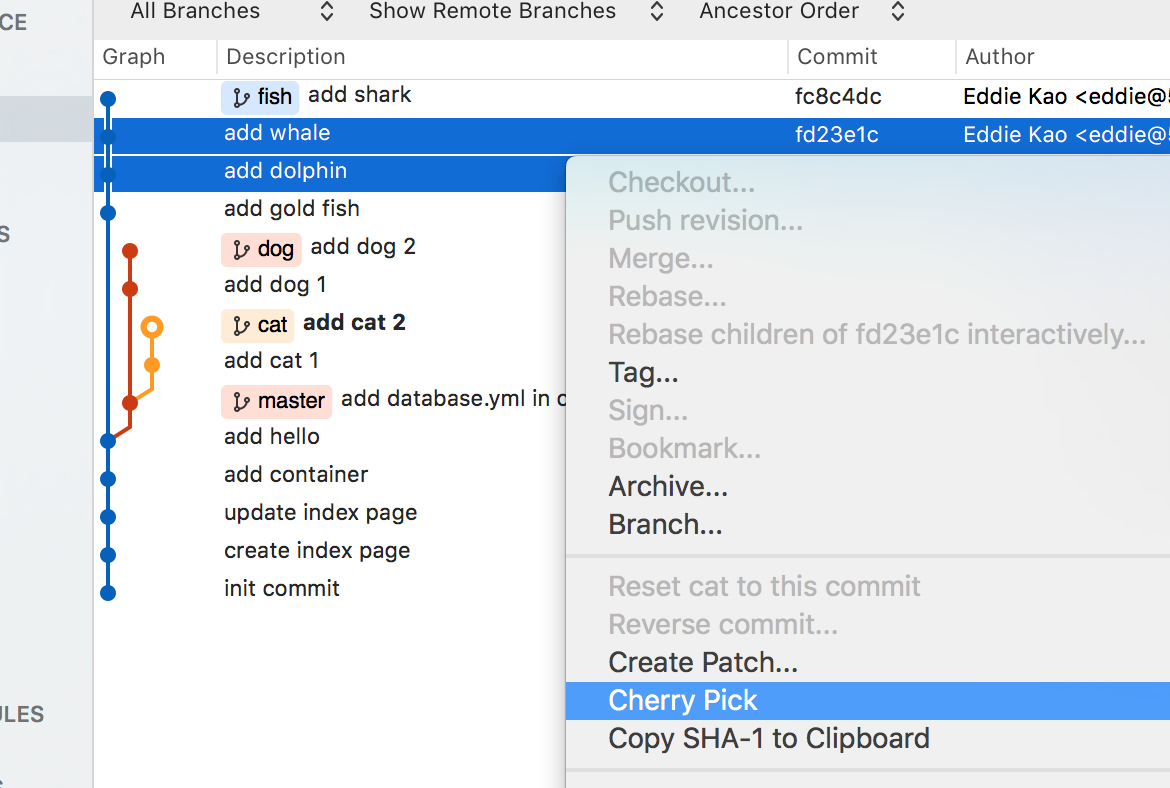Image resolution: width=1170 pixels, height=788 pixels.
Task: Click the Description column header
Action: click(286, 57)
